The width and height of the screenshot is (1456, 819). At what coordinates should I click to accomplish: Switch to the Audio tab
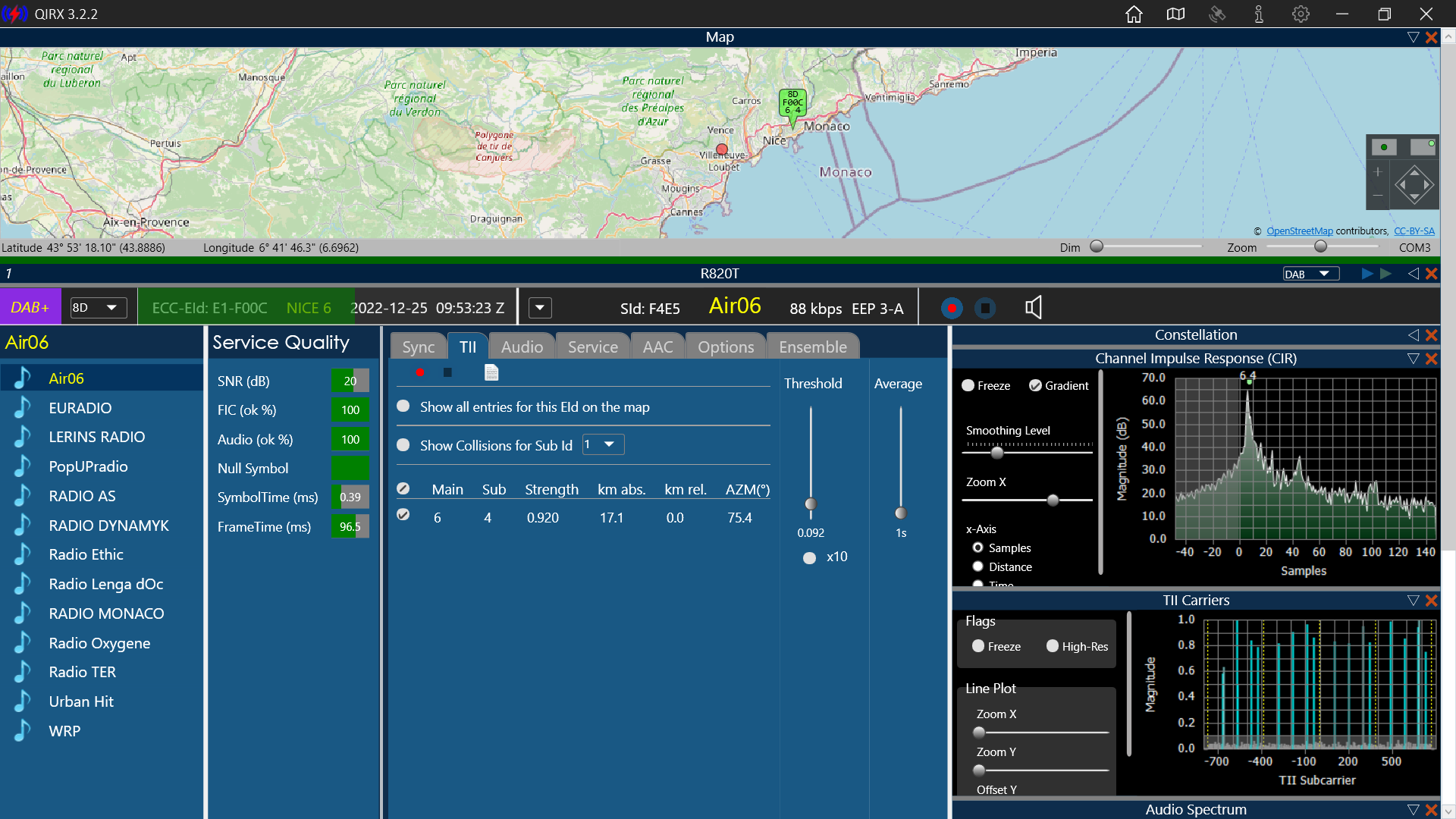pyautogui.click(x=522, y=347)
